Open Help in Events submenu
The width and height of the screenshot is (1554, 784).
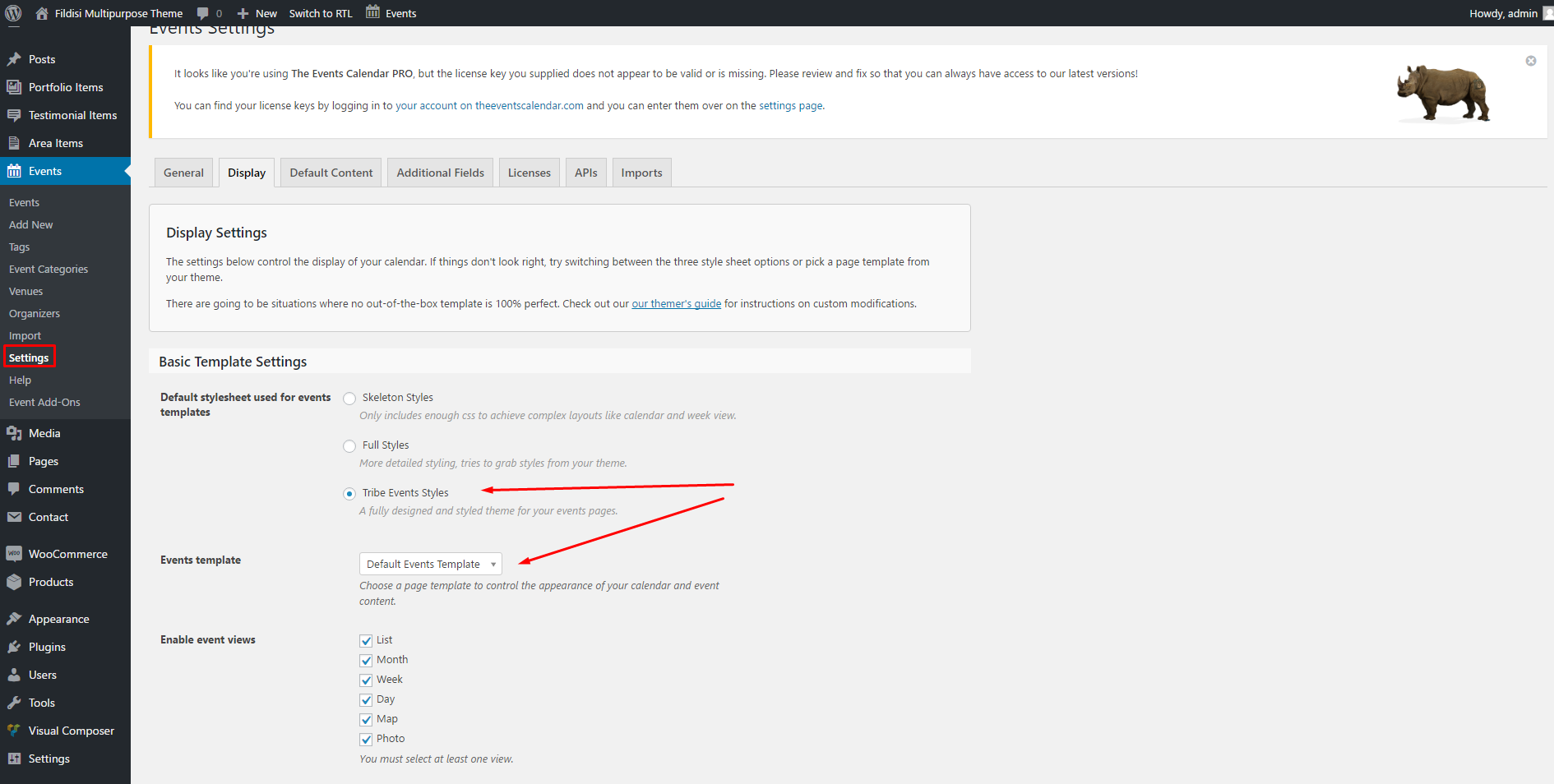pos(20,380)
